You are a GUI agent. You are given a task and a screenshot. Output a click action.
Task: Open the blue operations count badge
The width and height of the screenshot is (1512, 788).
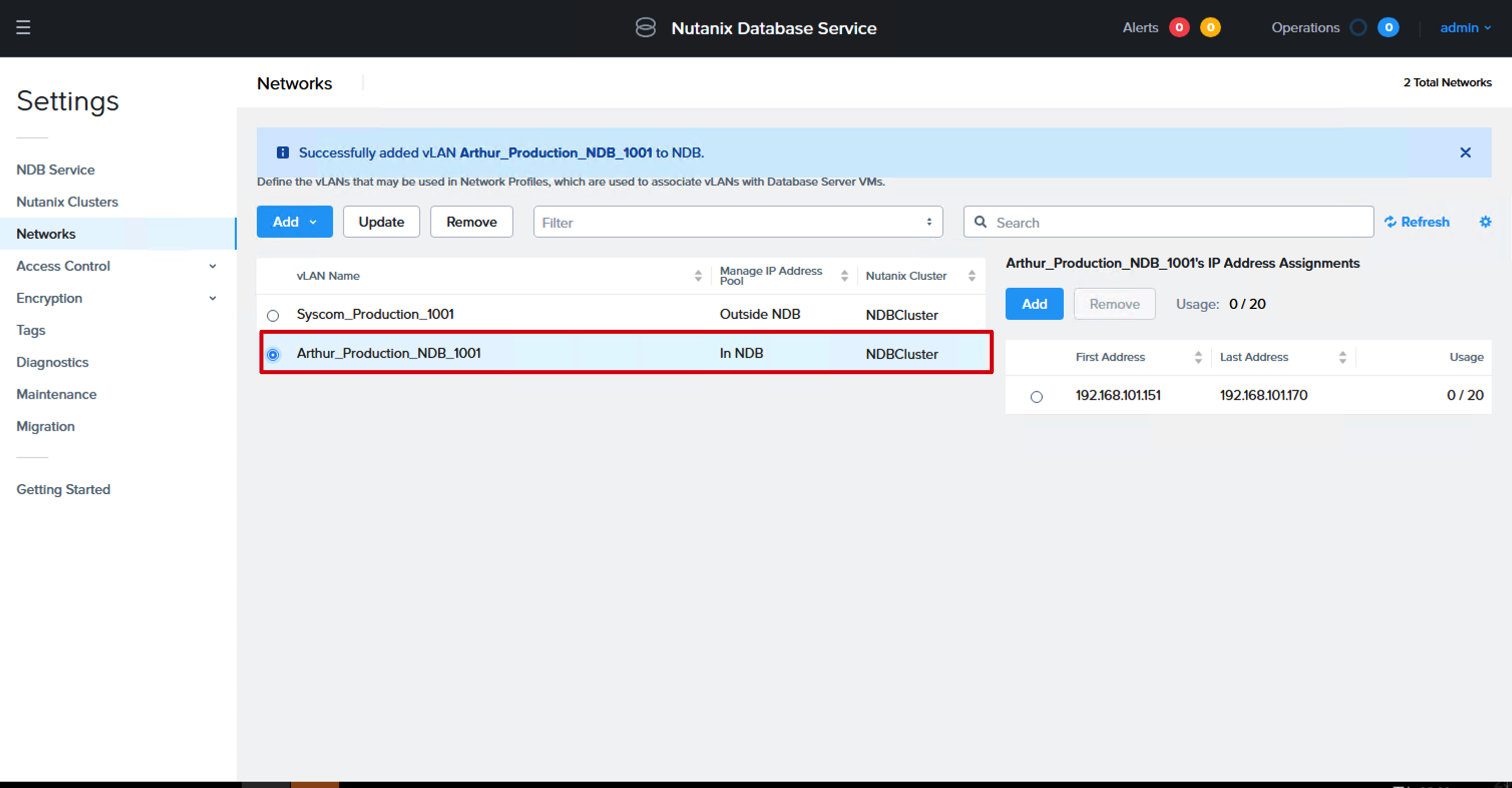1388,28
